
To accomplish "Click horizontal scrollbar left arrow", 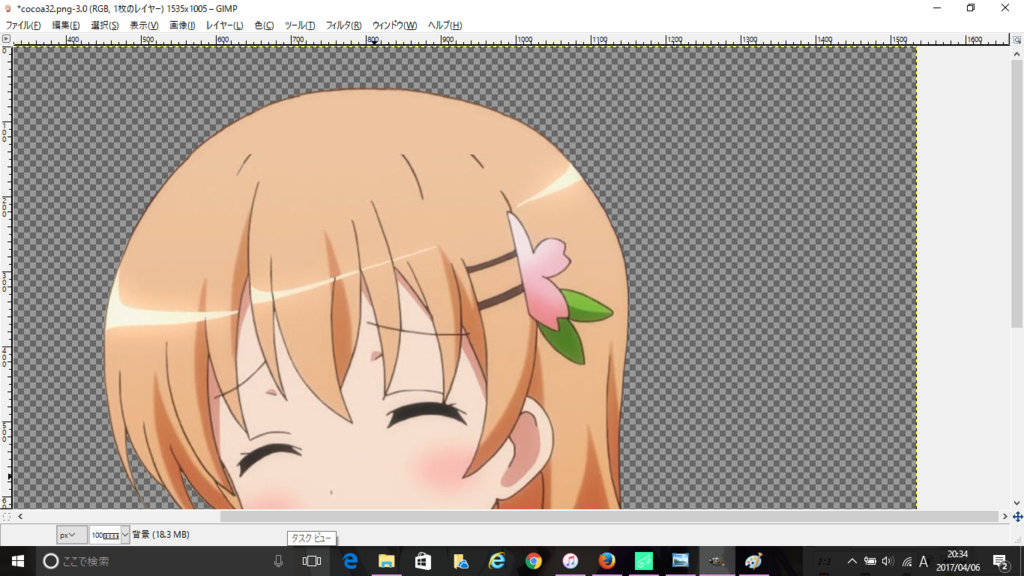I will pyautogui.click(x=20, y=517).
